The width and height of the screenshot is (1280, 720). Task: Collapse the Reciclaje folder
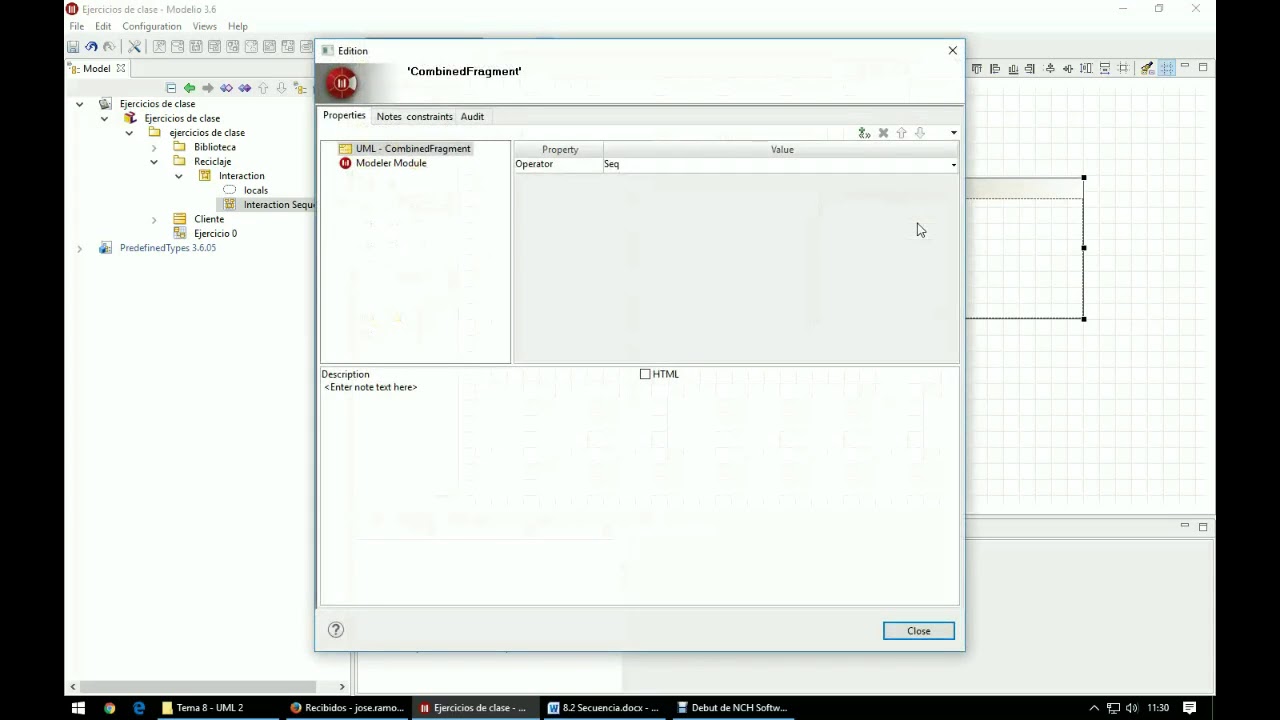coord(154,162)
